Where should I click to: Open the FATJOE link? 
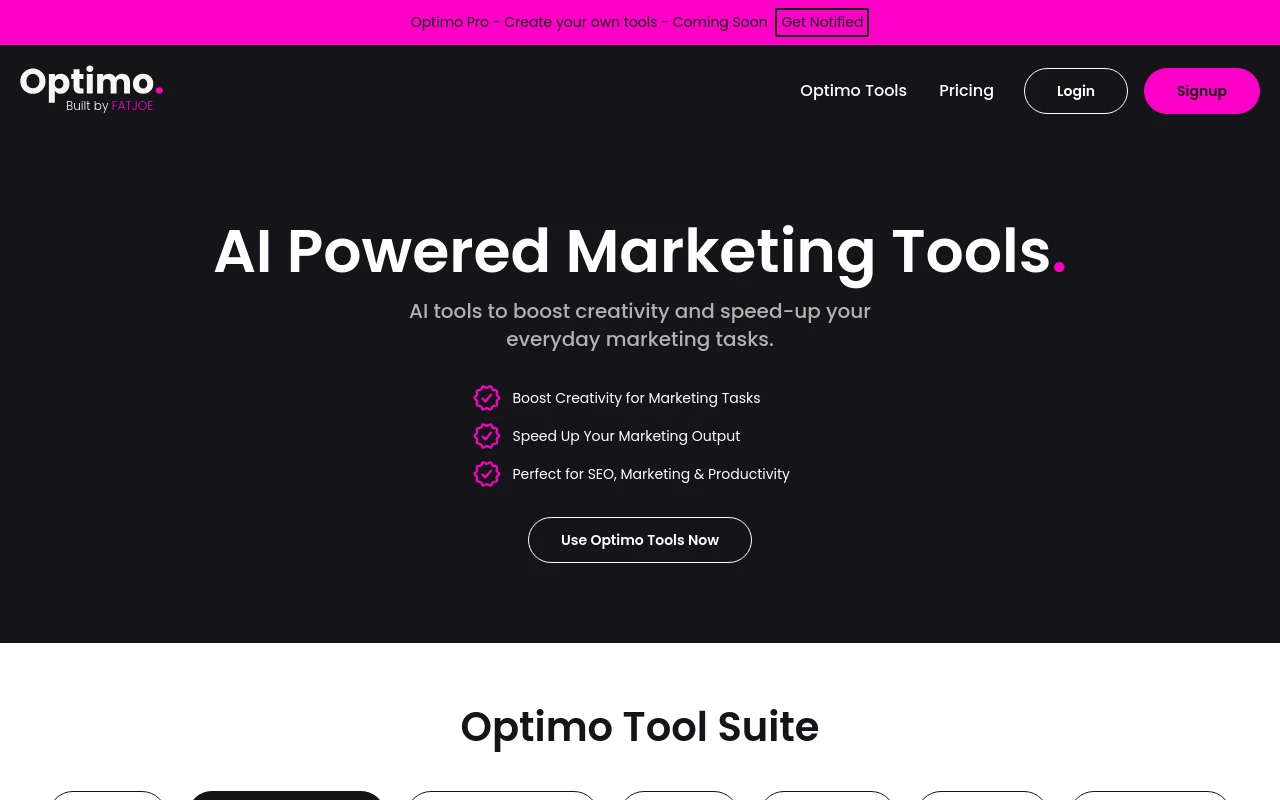point(132,106)
